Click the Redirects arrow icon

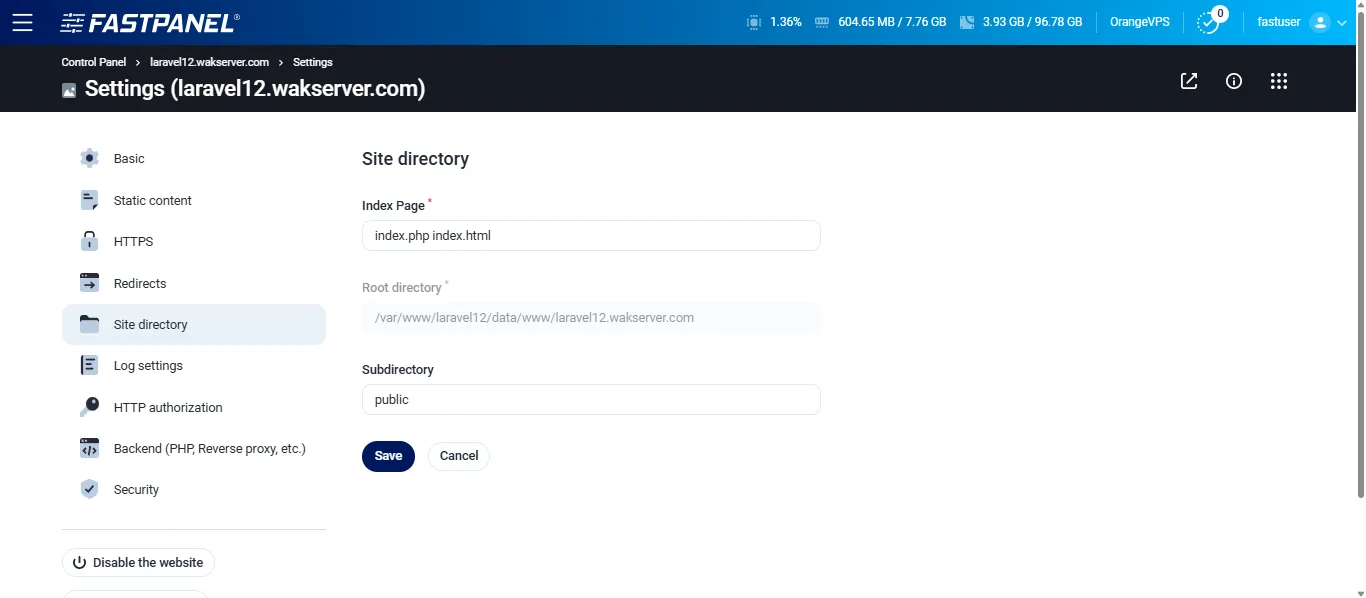coord(89,283)
